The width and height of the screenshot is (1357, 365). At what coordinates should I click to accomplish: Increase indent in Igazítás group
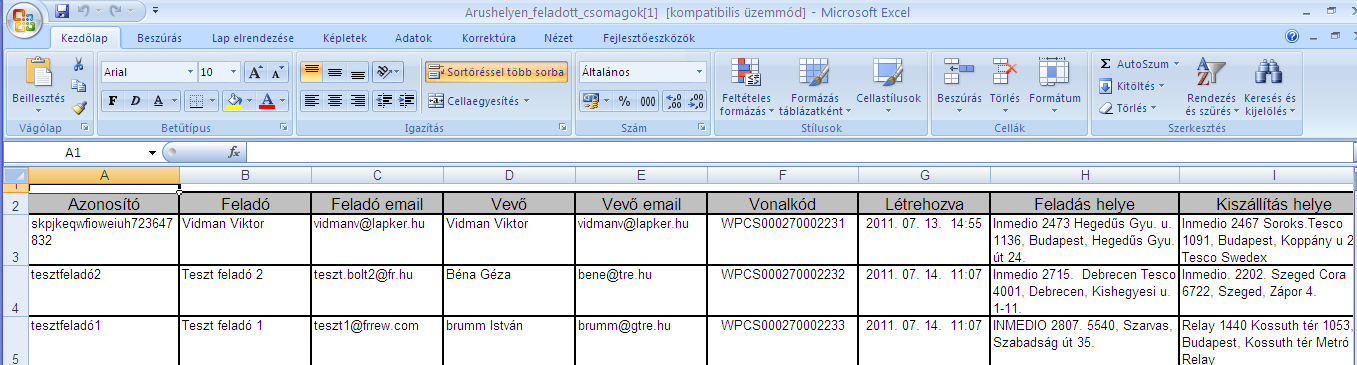(x=406, y=101)
